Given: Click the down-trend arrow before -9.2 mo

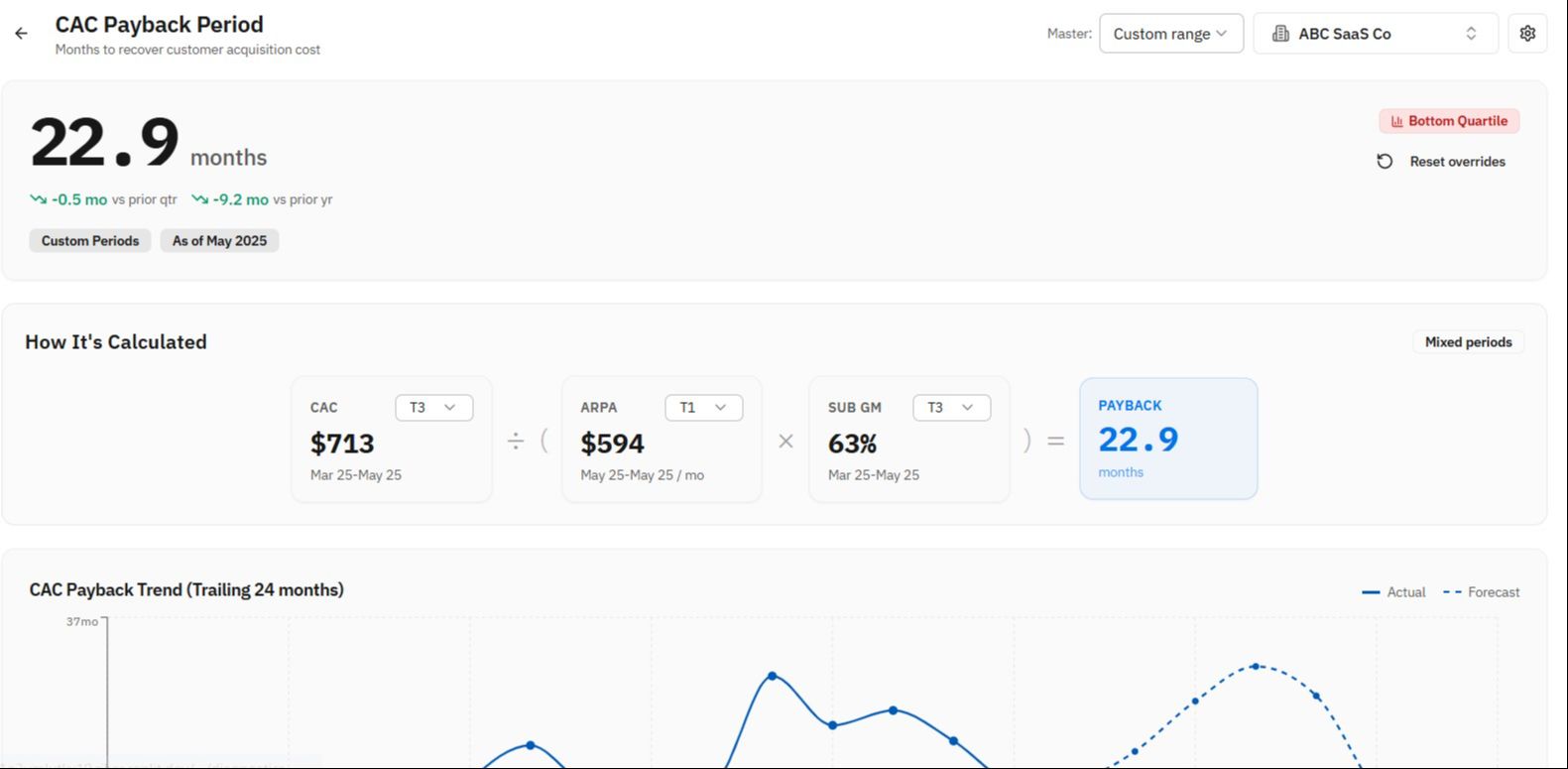Looking at the screenshot, I should click(199, 199).
